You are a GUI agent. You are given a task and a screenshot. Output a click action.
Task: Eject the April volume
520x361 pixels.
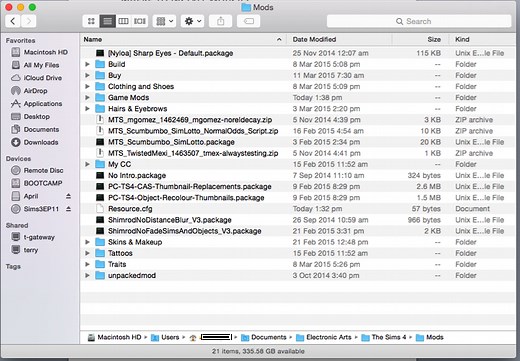[x=68, y=196]
